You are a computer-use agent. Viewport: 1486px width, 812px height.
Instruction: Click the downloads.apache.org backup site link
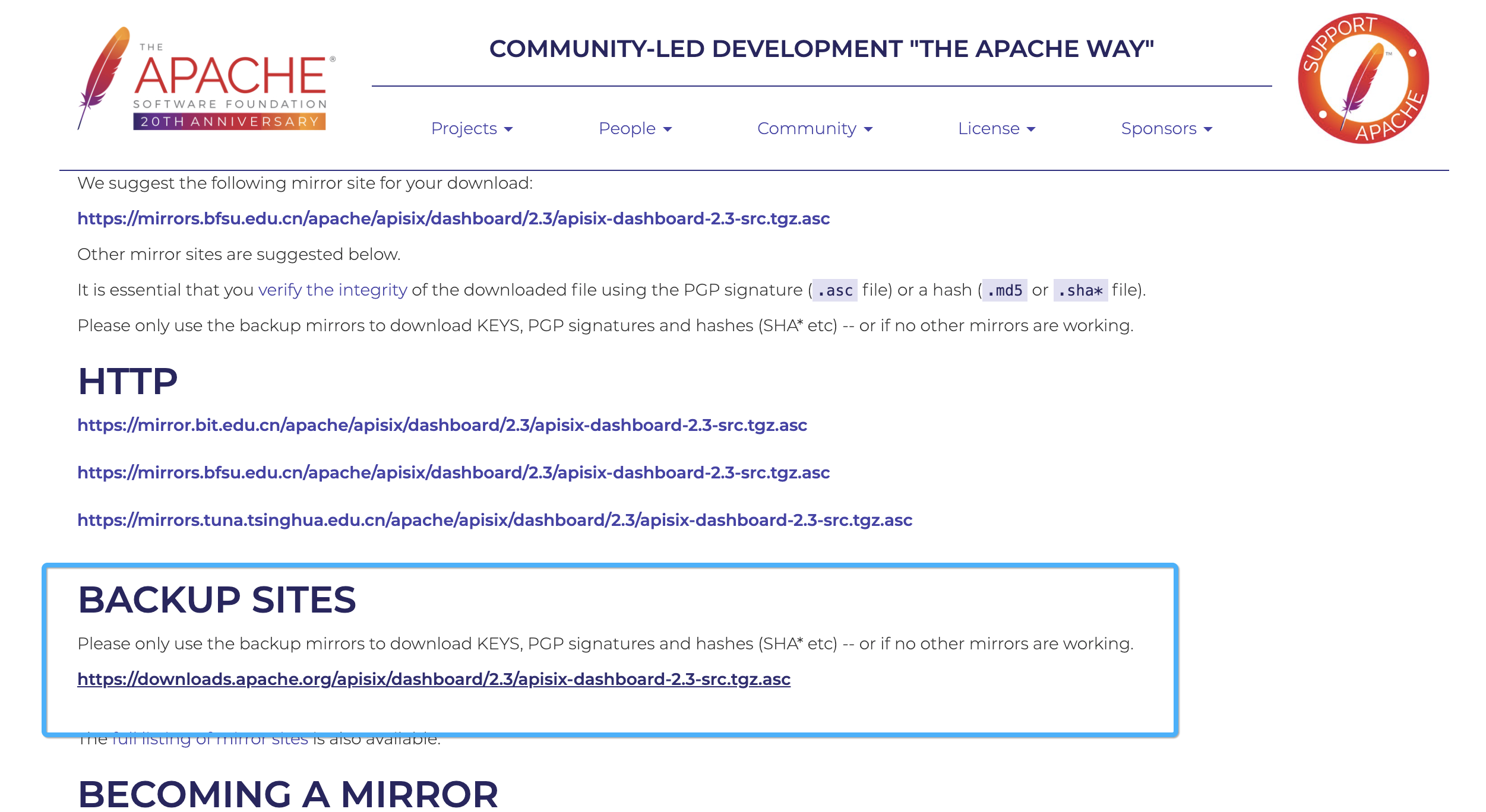(434, 679)
